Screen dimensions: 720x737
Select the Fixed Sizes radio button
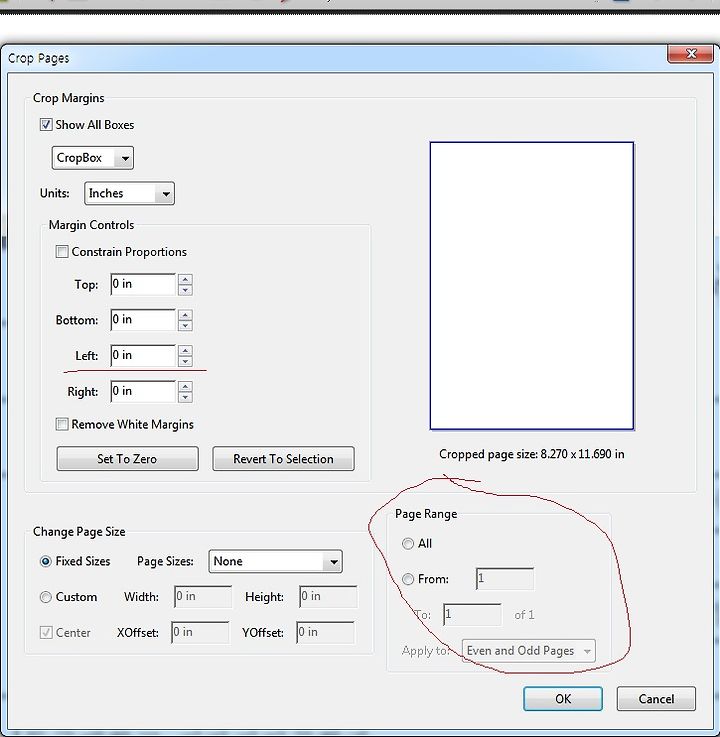[x=46, y=561]
